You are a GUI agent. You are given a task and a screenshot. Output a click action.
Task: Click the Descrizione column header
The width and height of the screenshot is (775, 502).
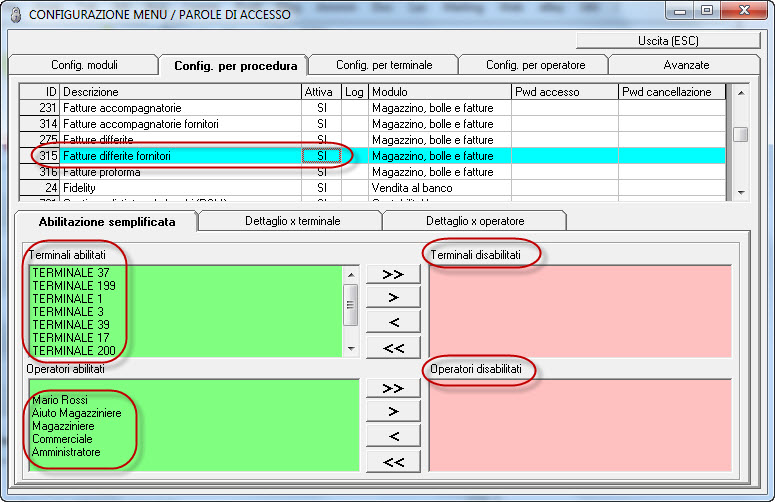click(180, 92)
